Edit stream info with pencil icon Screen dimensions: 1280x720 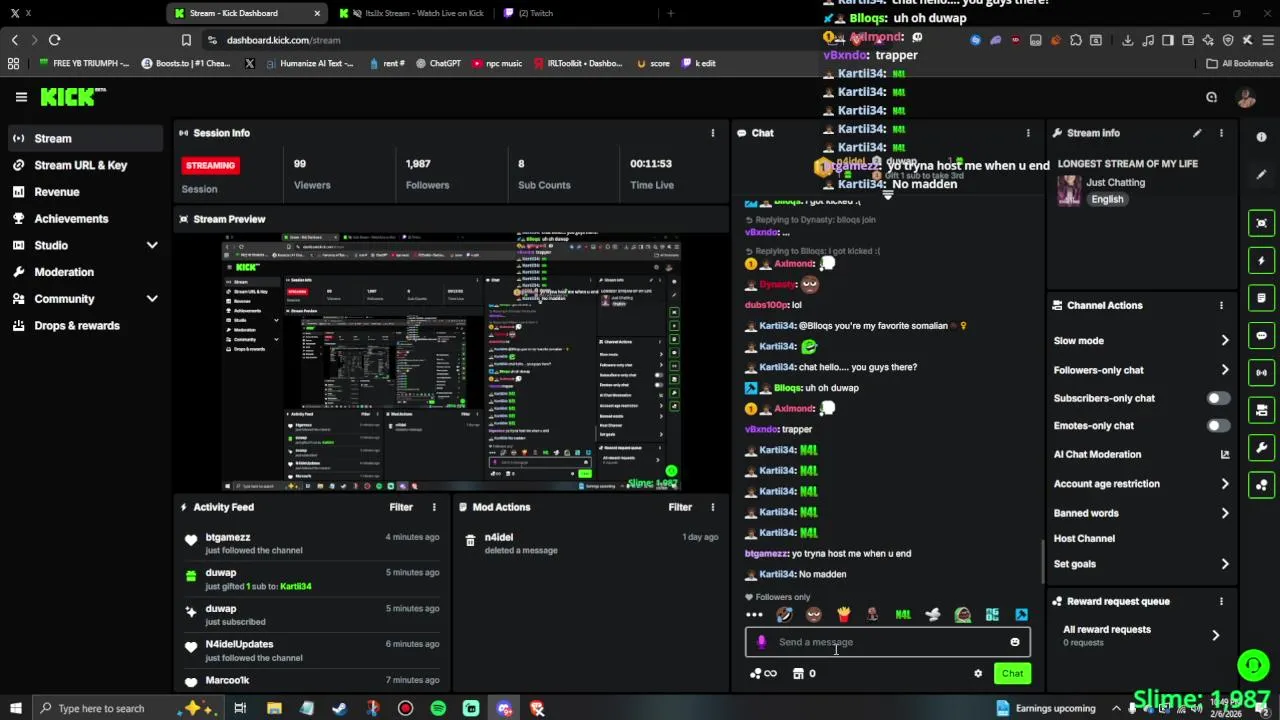click(x=1197, y=133)
